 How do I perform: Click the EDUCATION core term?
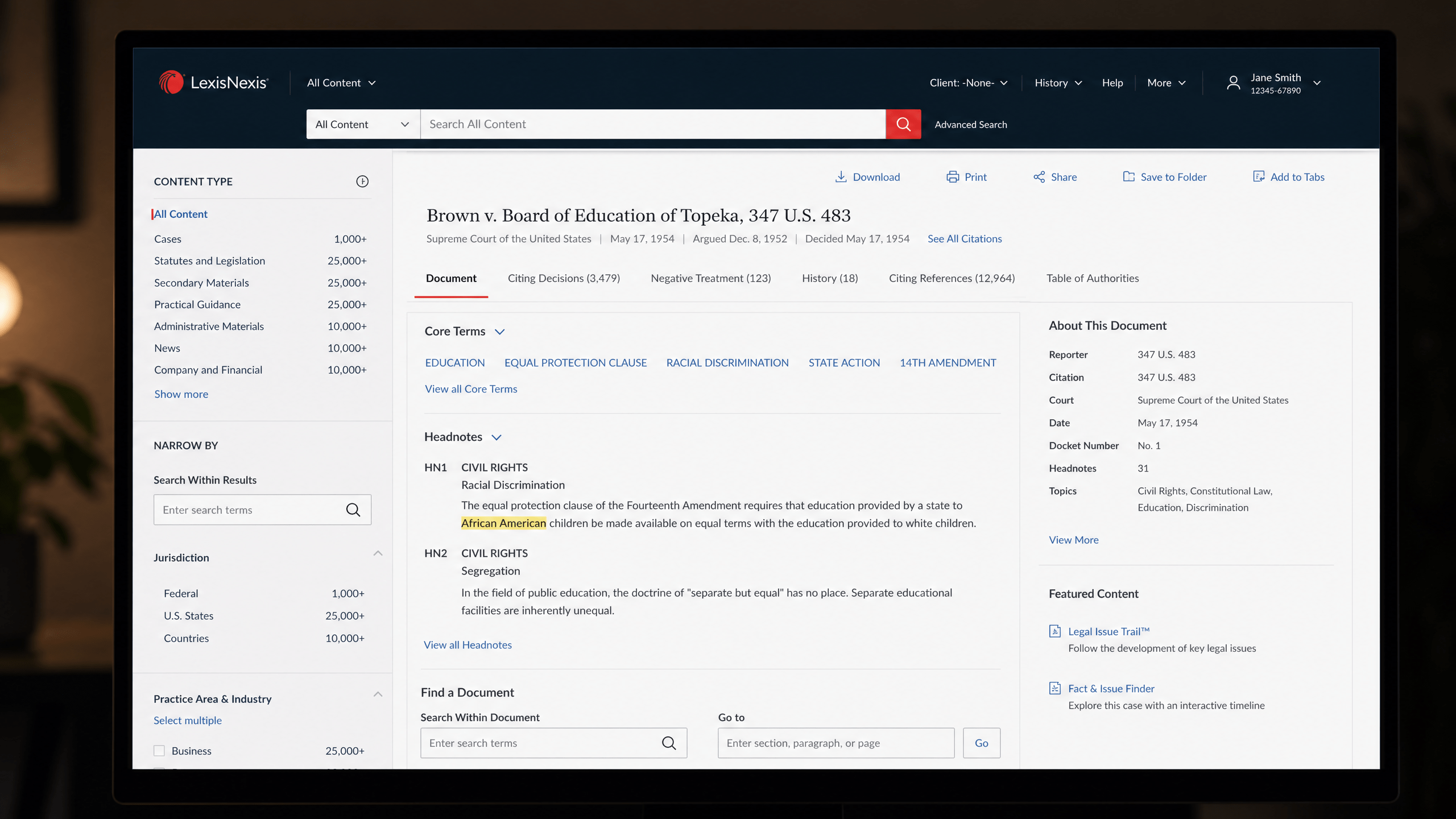coord(455,363)
